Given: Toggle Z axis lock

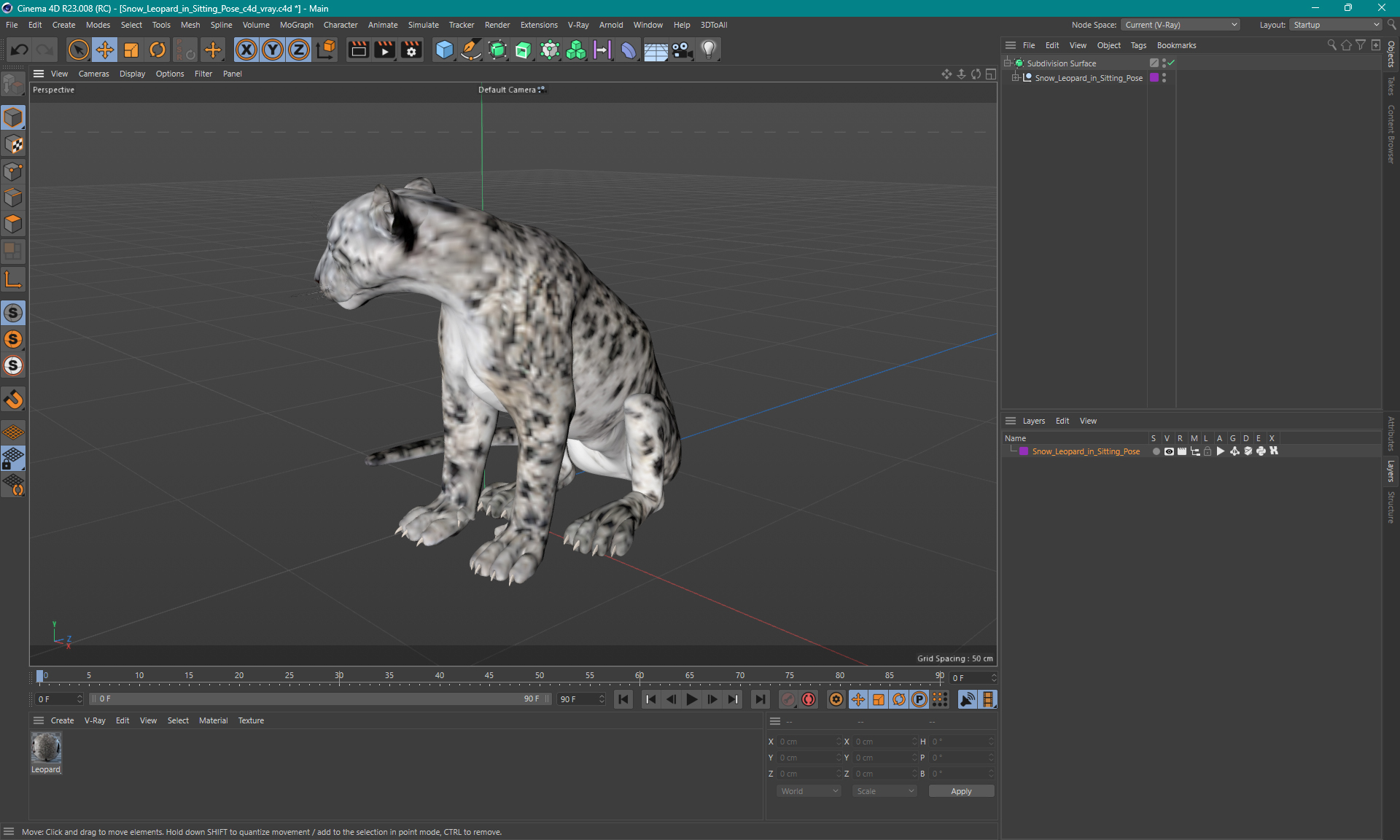Looking at the screenshot, I should (x=299, y=50).
